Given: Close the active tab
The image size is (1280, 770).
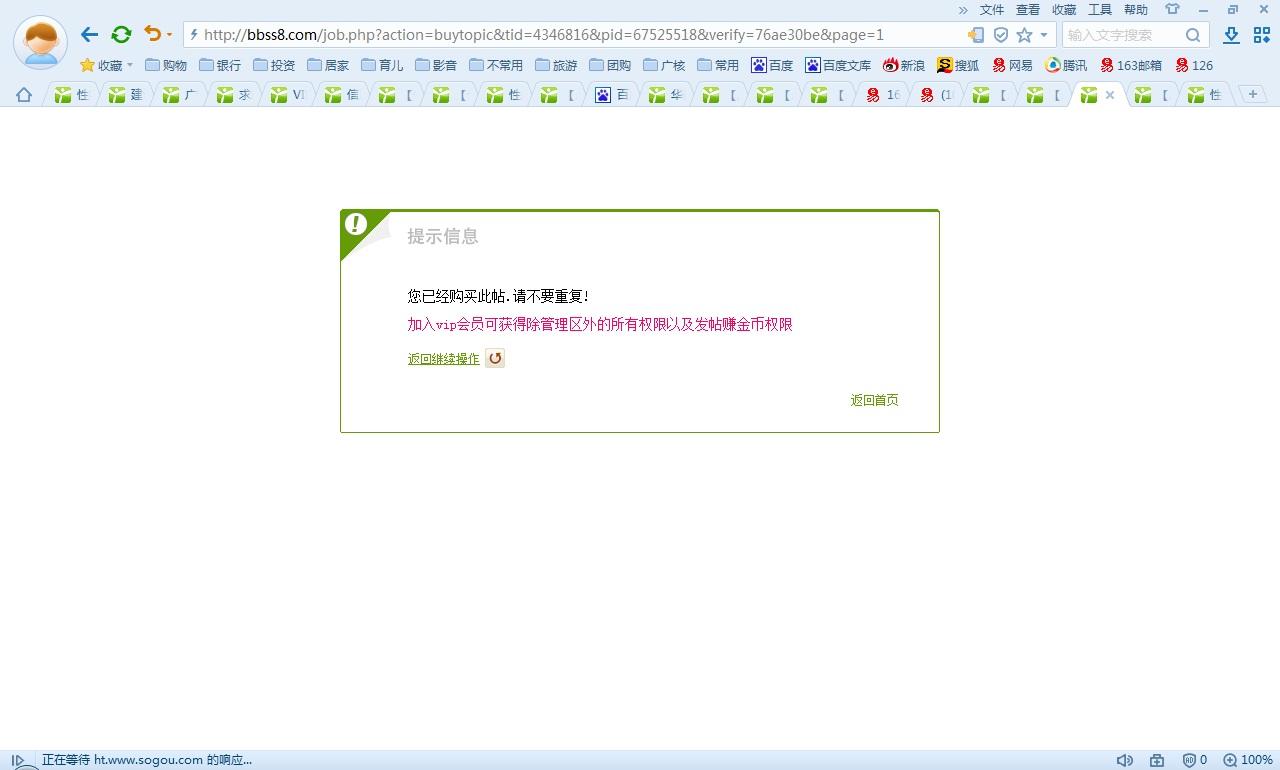Looking at the screenshot, I should (1109, 95).
